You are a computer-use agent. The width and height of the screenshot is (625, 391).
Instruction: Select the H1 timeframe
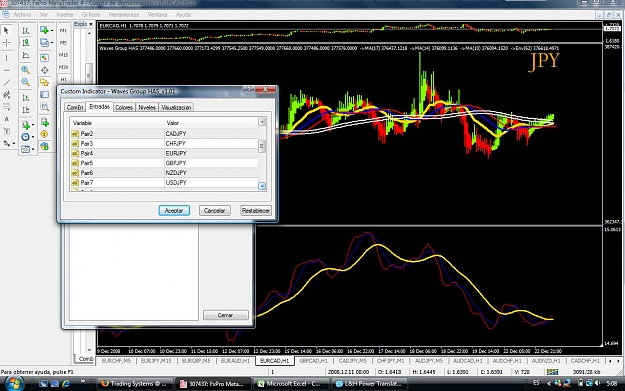click(x=63, y=79)
